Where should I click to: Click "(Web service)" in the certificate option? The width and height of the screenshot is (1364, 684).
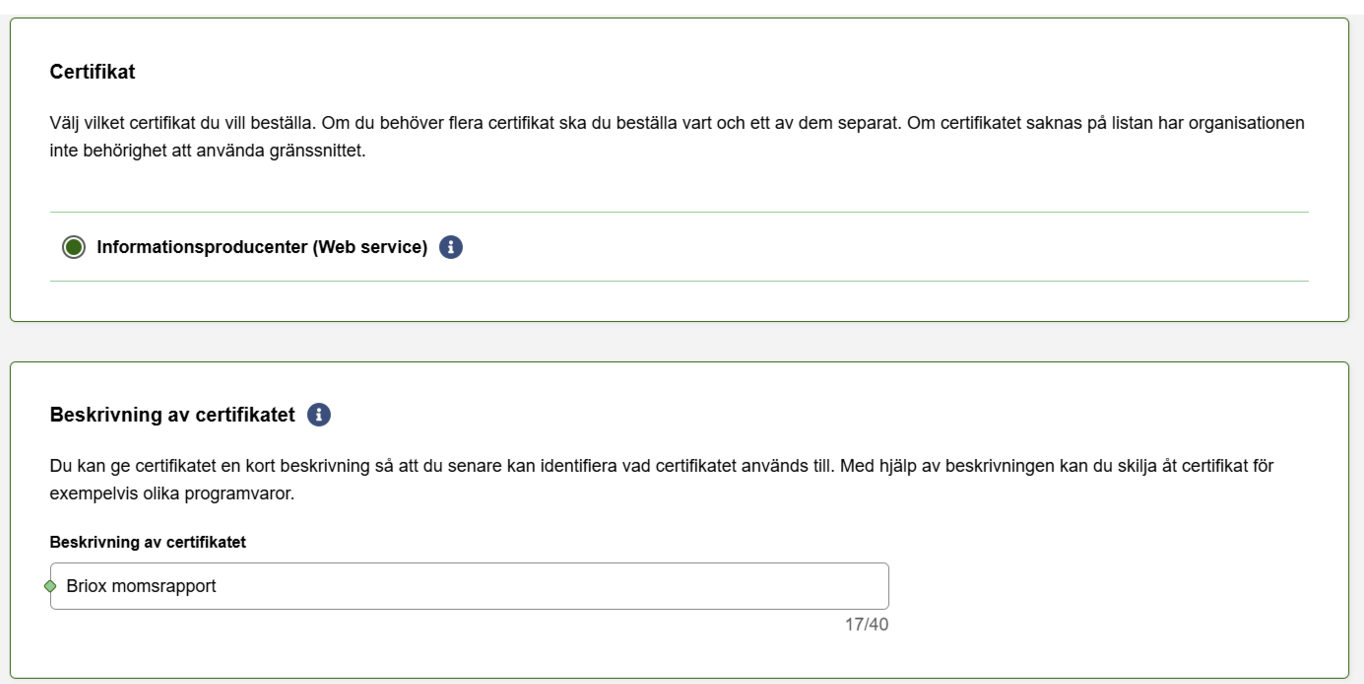click(370, 247)
